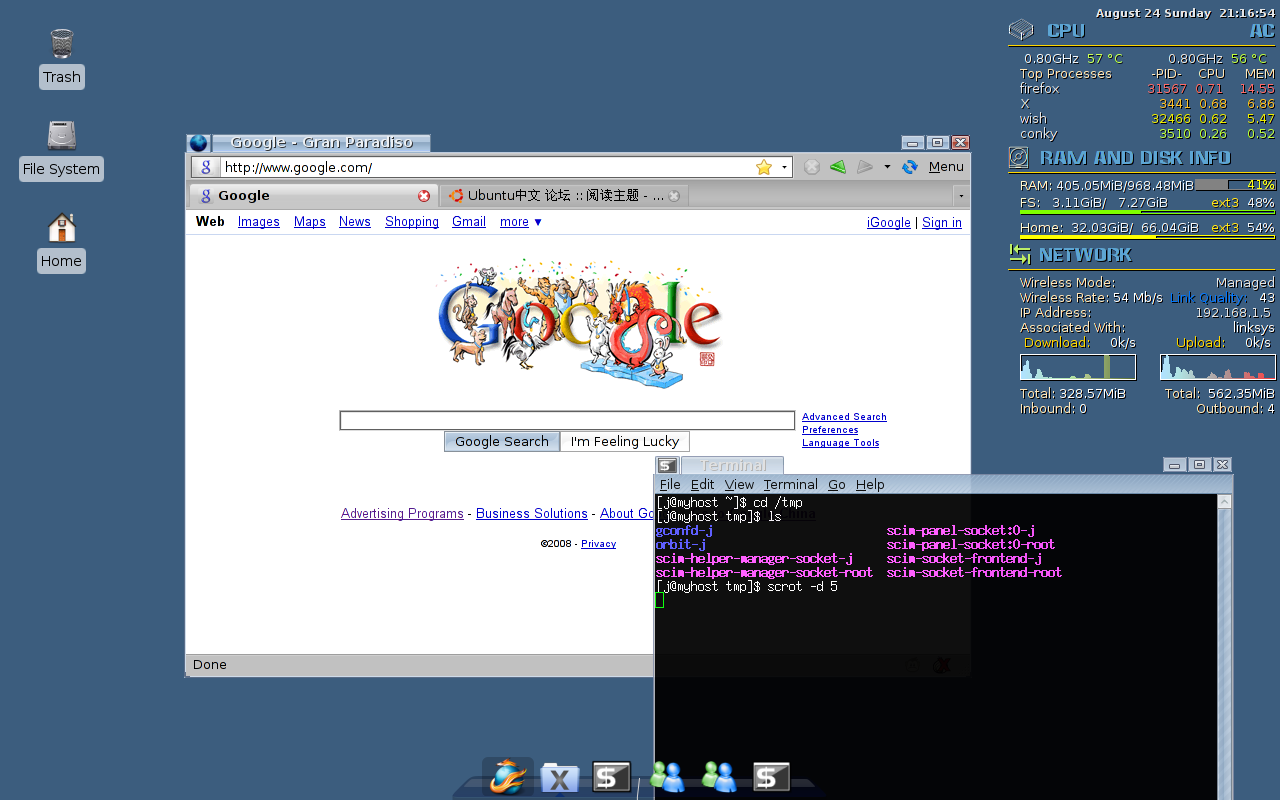Click the grey Forward arrow button
This screenshot has height=800, width=1280.
[x=865, y=167]
